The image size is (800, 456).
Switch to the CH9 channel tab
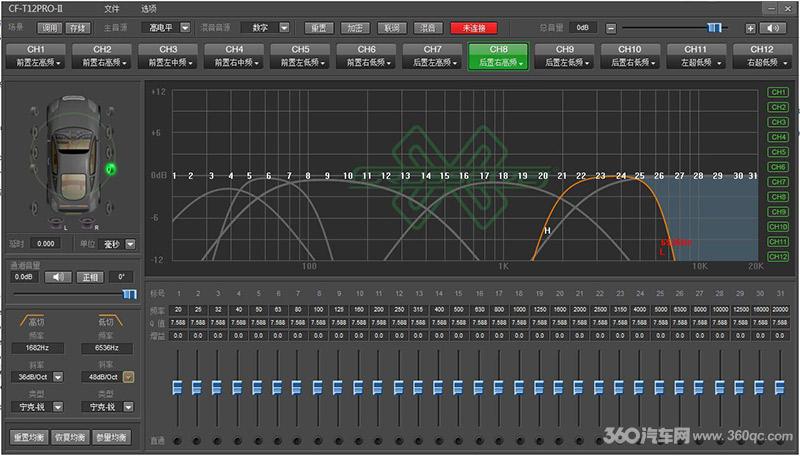564,49
